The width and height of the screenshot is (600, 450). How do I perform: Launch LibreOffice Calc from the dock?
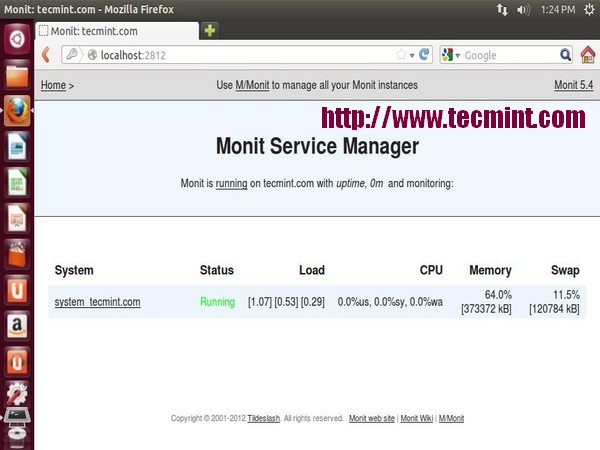pyautogui.click(x=17, y=182)
